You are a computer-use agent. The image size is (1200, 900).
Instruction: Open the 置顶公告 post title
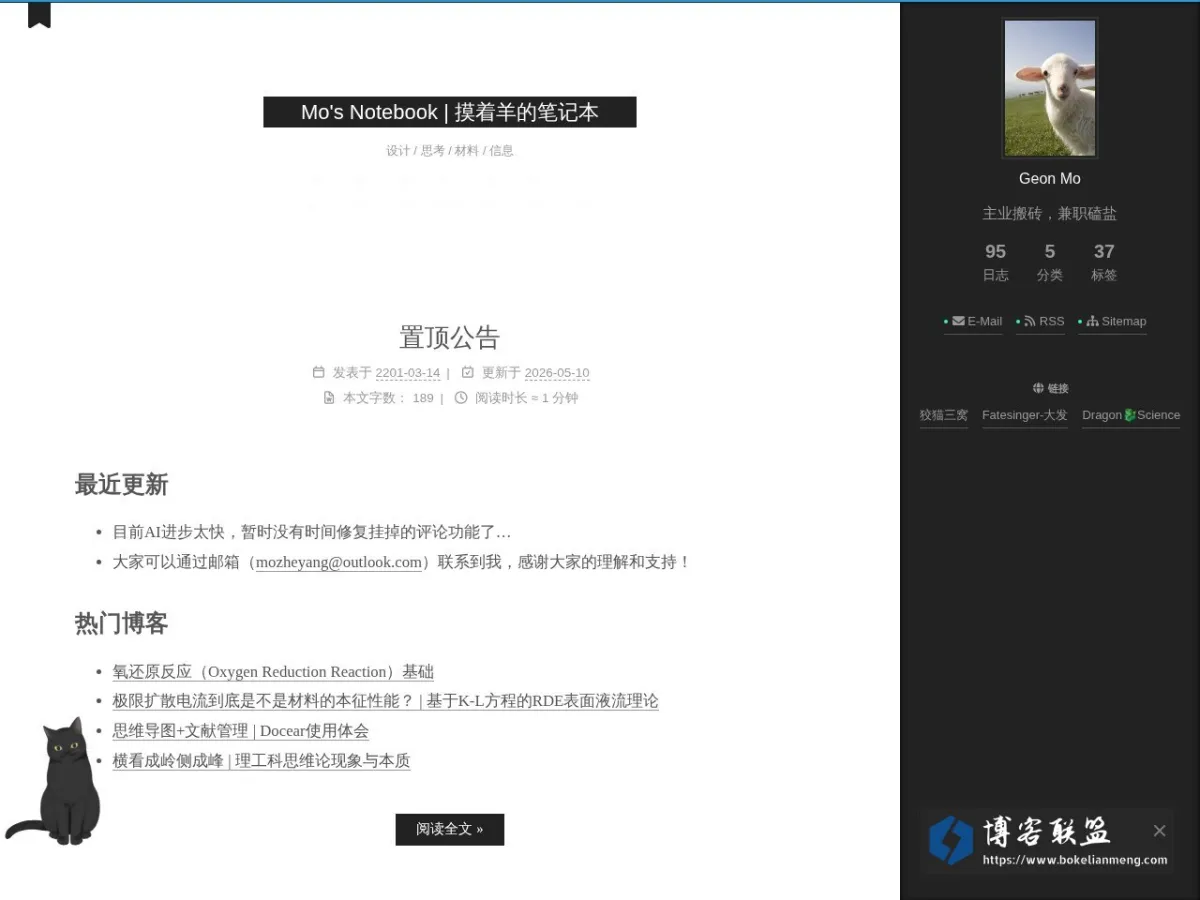coord(450,337)
